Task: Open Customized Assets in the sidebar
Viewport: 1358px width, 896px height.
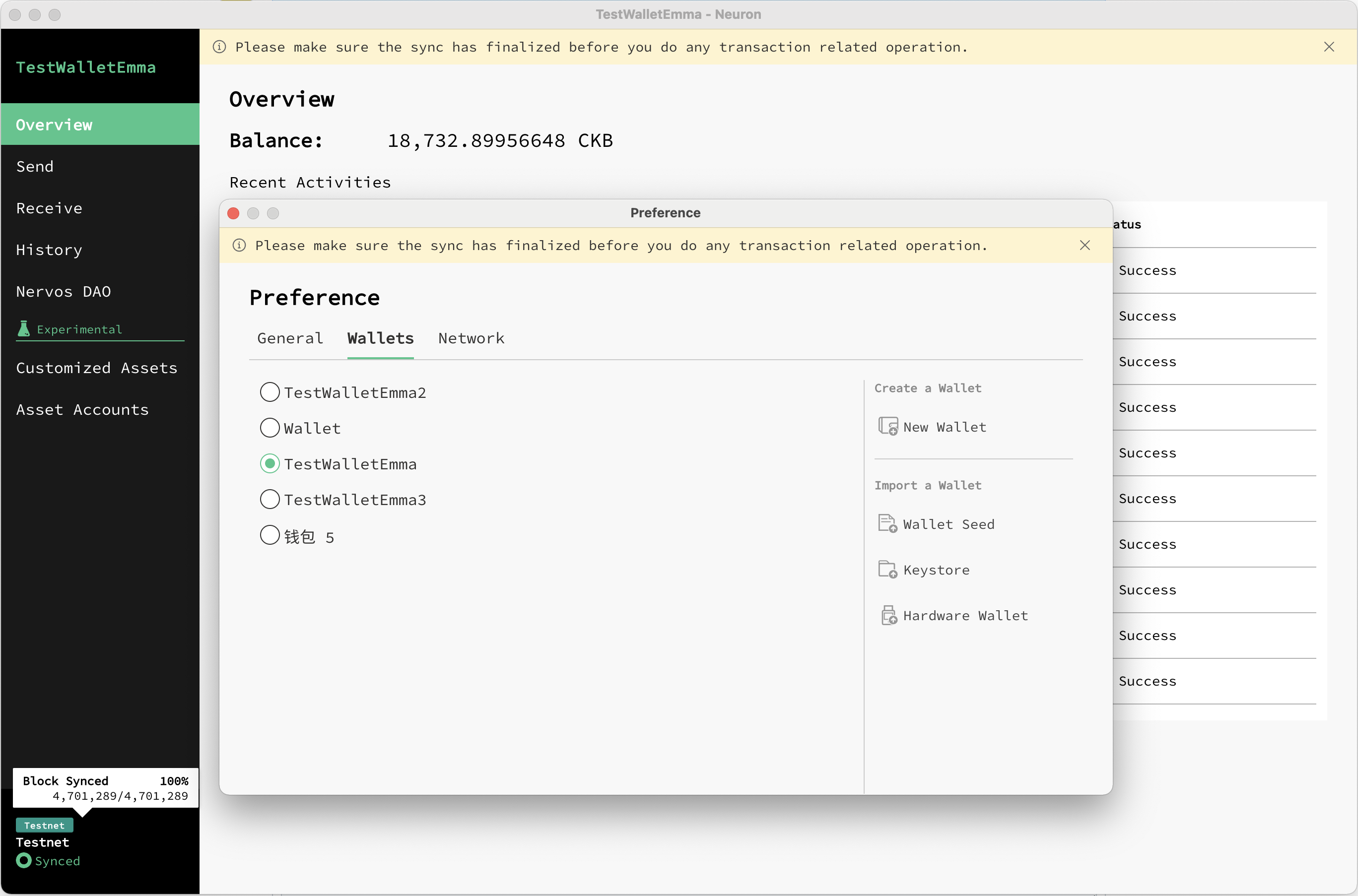Action: point(100,368)
